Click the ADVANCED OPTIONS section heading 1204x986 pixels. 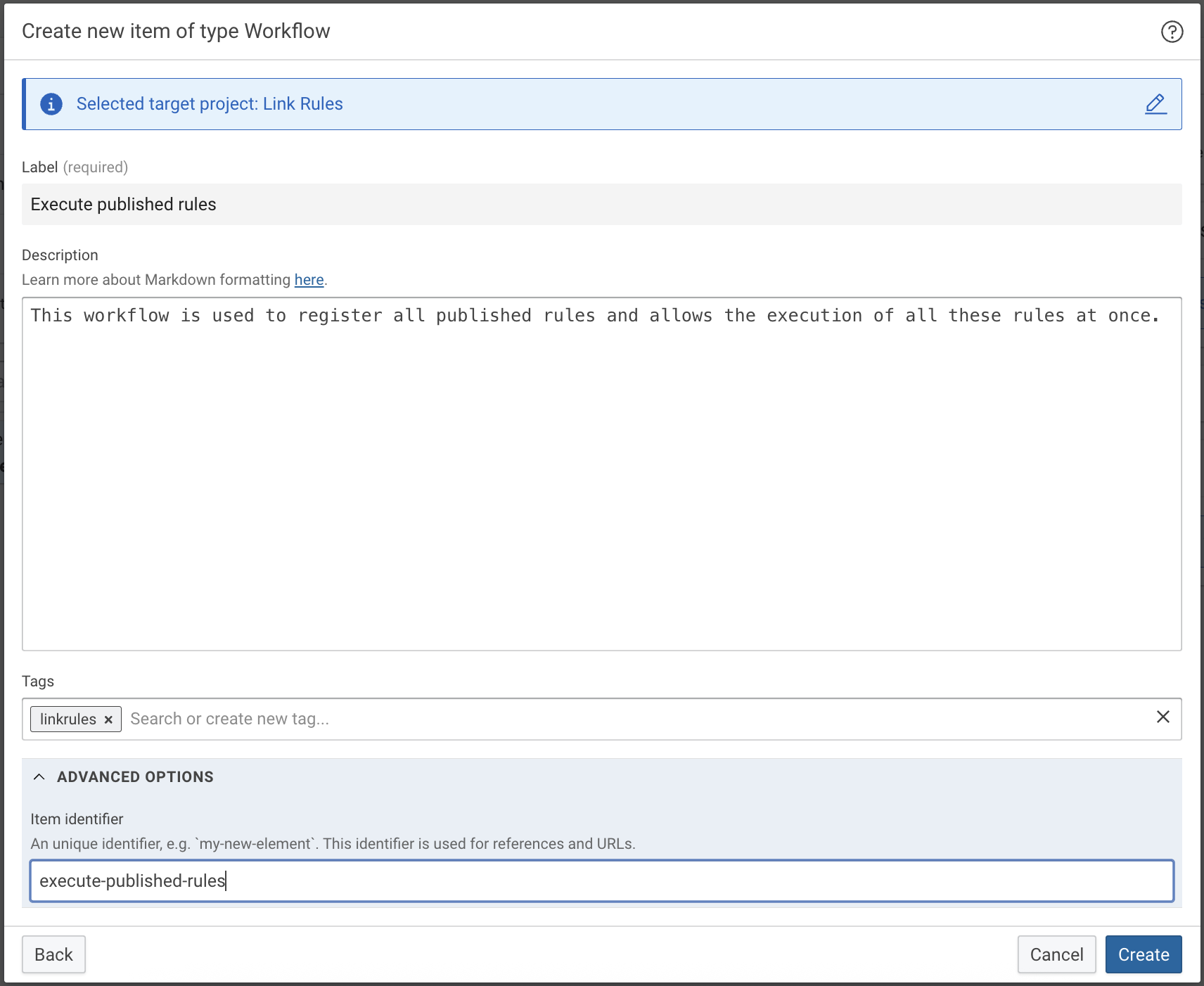(135, 777)
